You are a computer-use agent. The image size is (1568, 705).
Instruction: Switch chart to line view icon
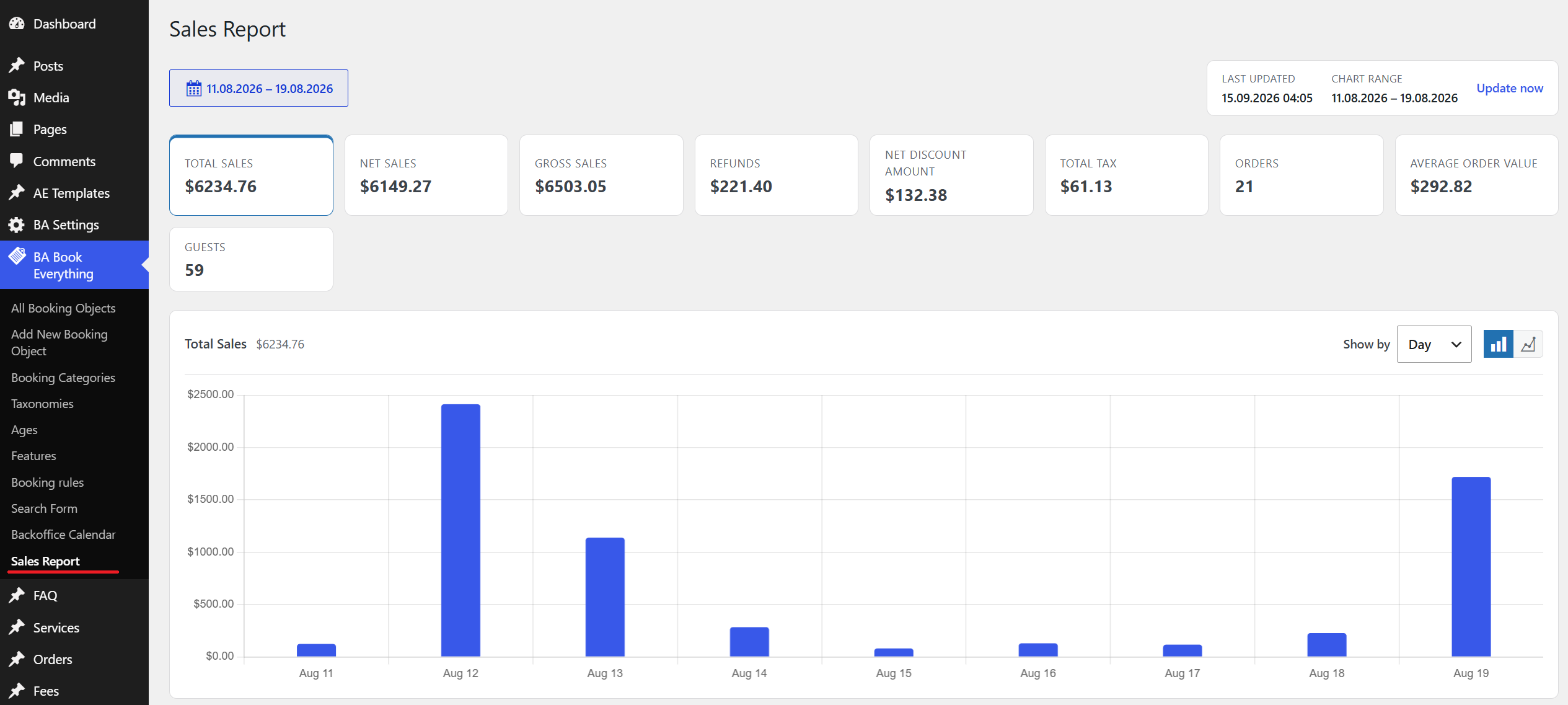[x=1528, y=344]
